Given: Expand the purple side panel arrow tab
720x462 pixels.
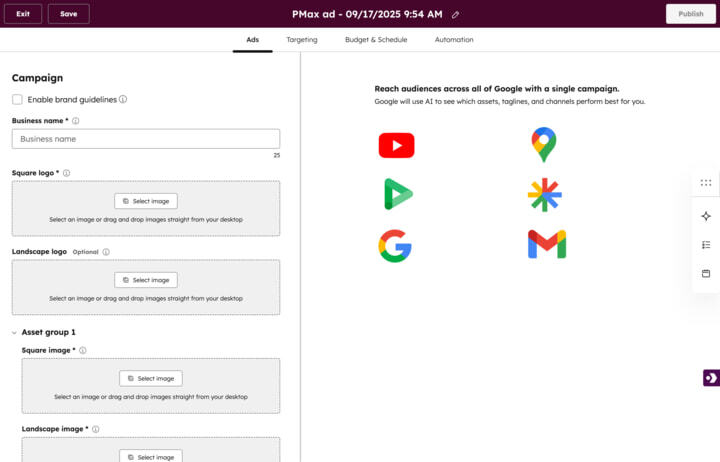Looking at the screenshot, I should tap(711, 378).
